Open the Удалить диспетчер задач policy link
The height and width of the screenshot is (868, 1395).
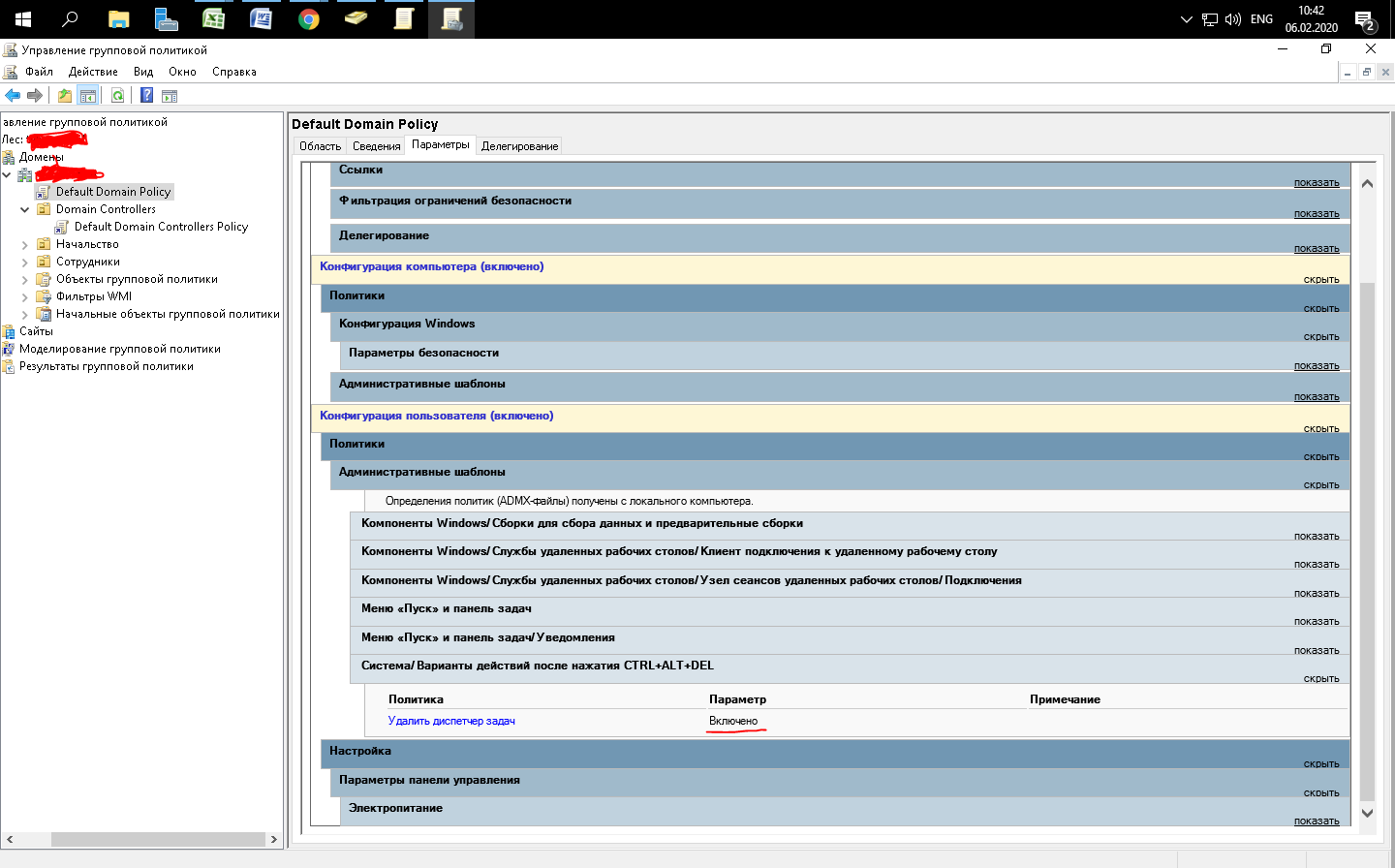click(451, 721)
